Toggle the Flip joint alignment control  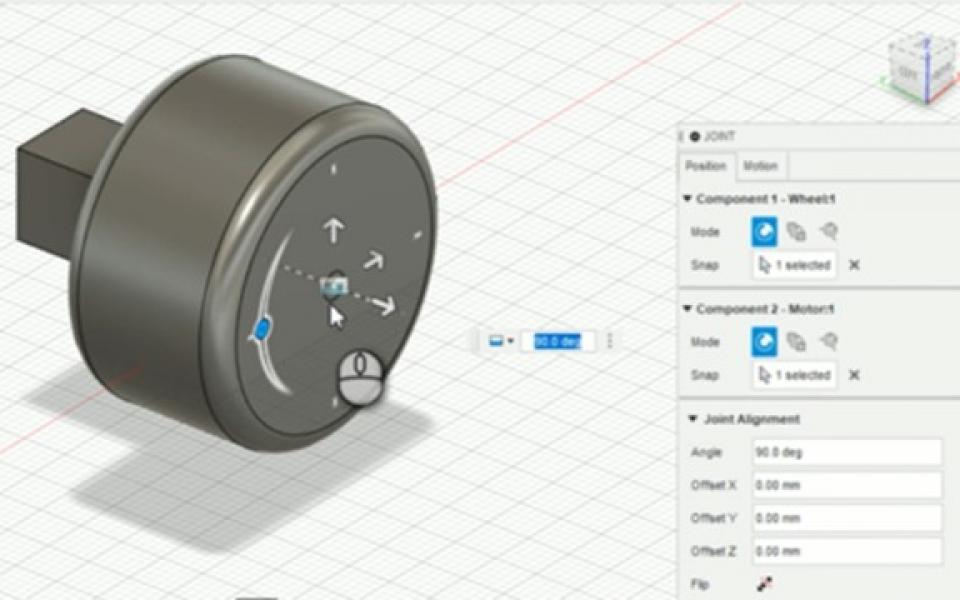coord(765,584)
